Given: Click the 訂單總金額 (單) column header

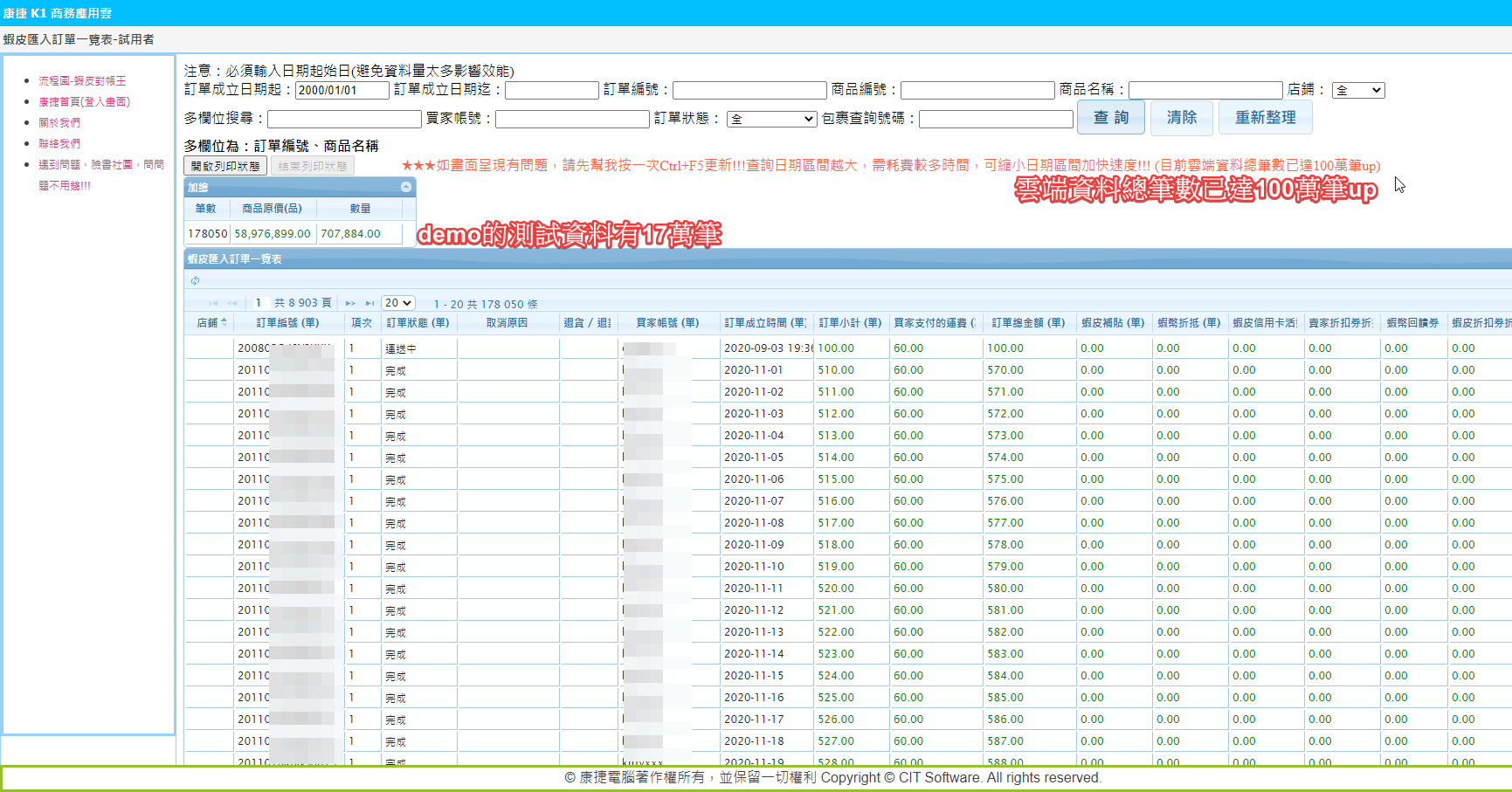Looking at the screenshot, I should pyautogui.click(x=1028, y=323).
